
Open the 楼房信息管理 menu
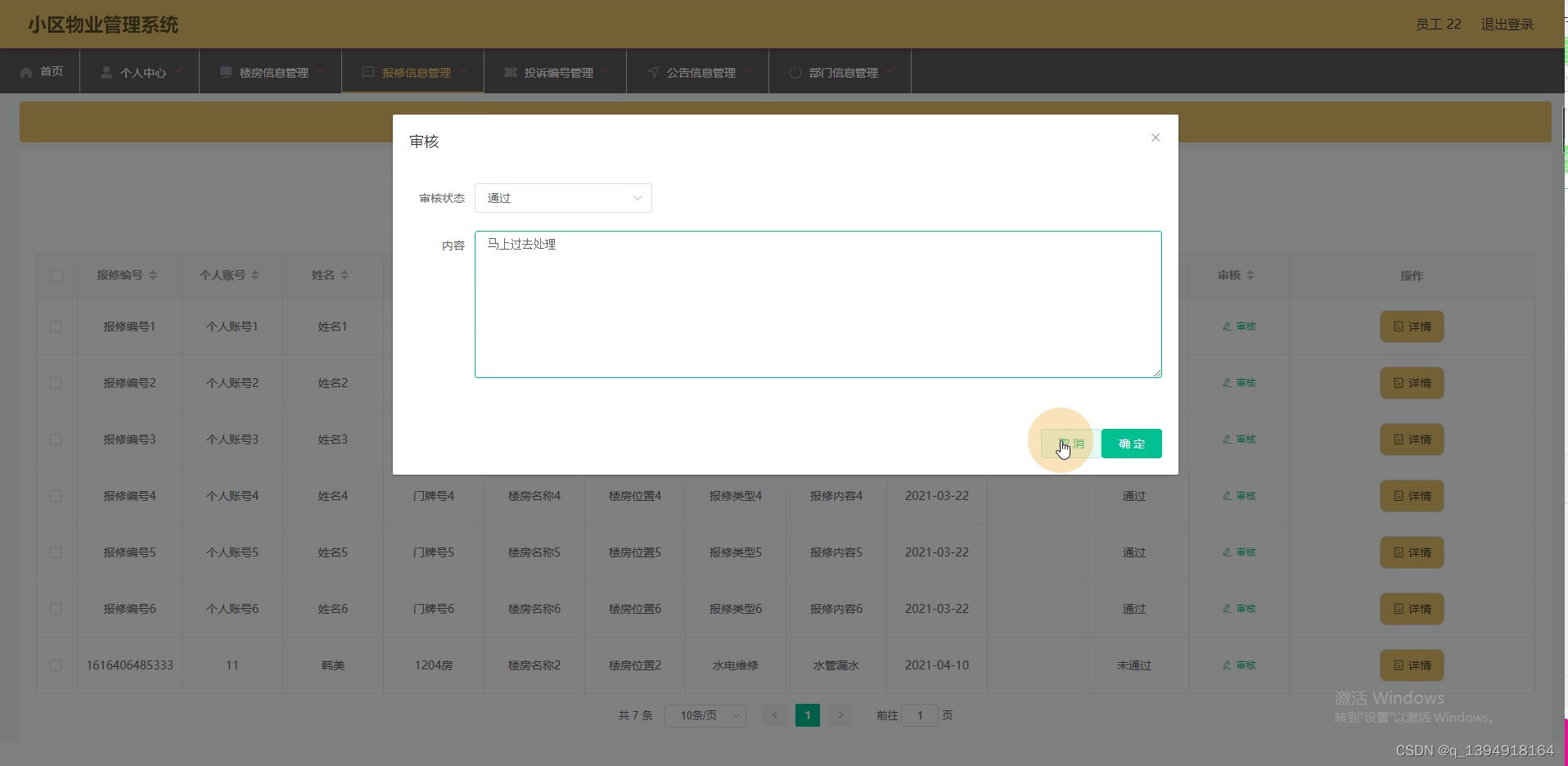271,72
